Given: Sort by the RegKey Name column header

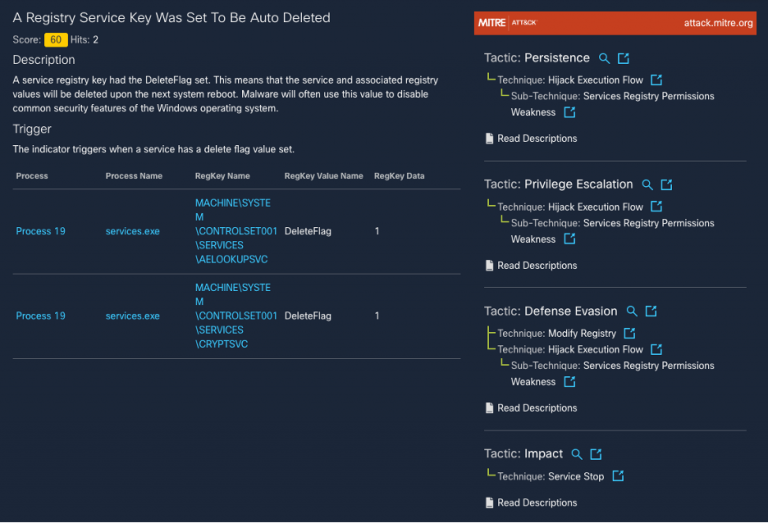Looking at the screenshot, I should coord(222,176).
